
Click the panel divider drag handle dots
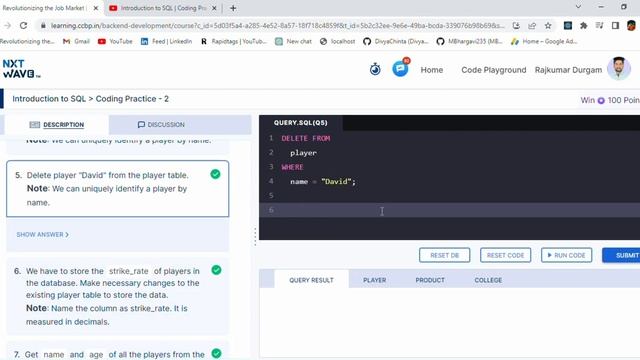coord(256,237)
